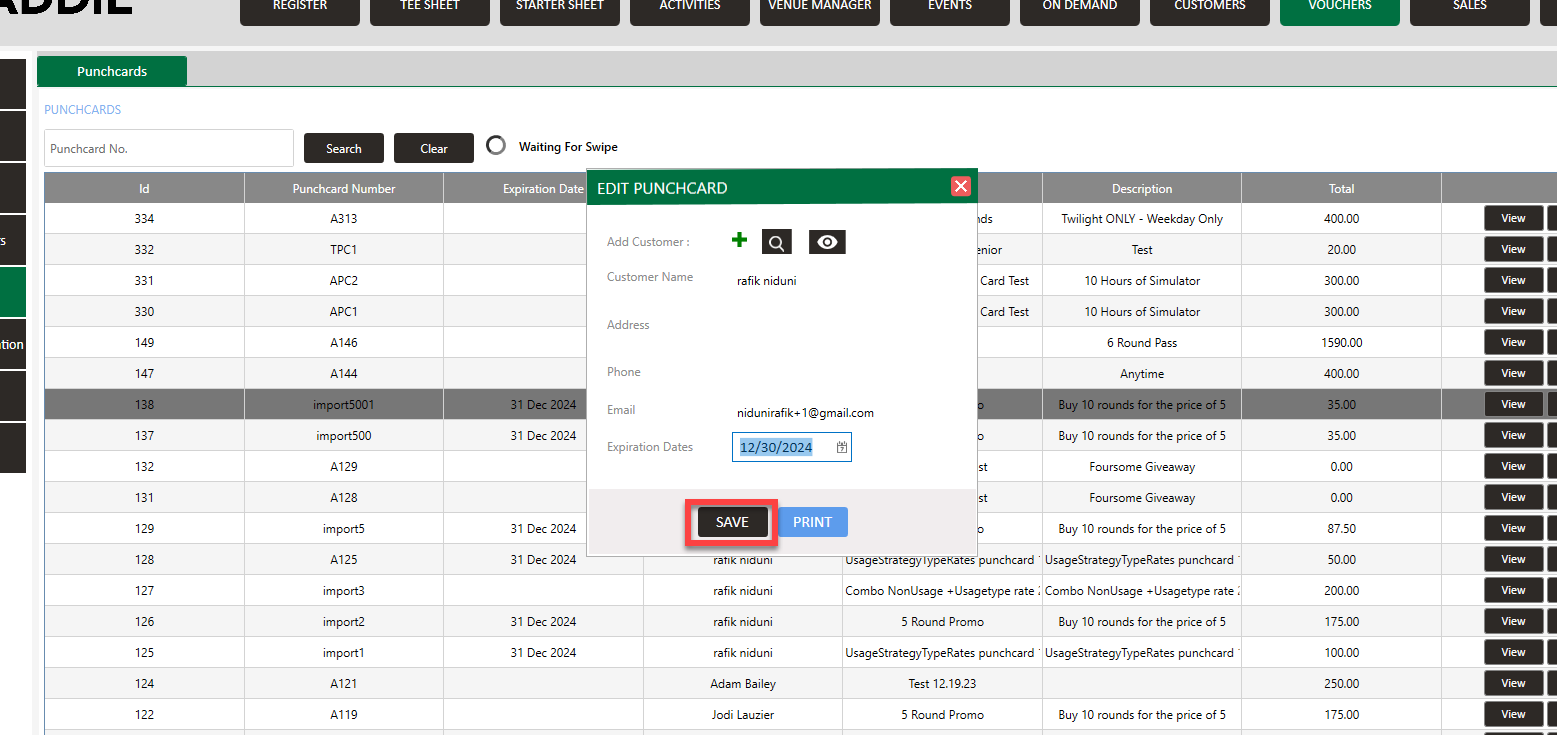Open the expiration date calendar picker
The height and width of the screenshot is (735, 1557).
pyautogui.click(x=841, y=448)
